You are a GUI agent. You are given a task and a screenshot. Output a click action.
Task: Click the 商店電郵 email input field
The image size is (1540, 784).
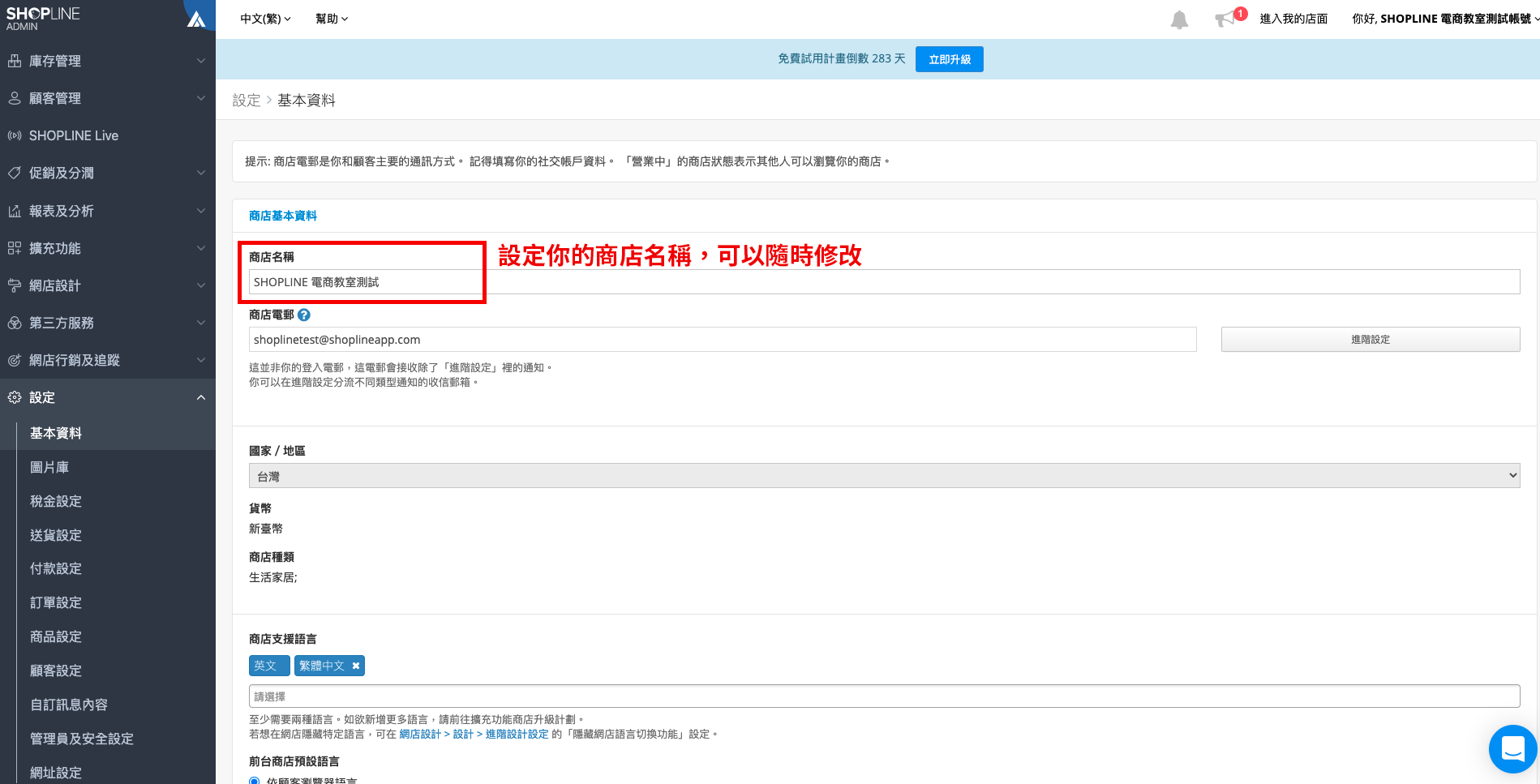pyautogui.click(x=723, y=340)
